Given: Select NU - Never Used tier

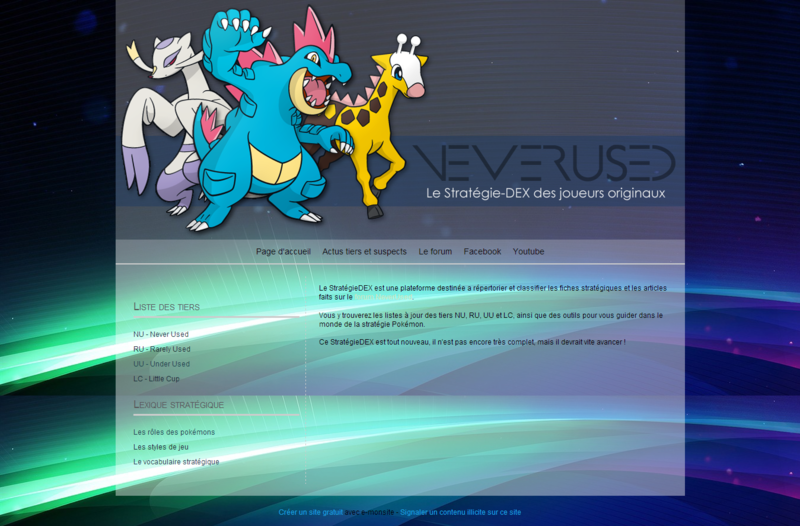Looking at the screenshot, I should [x=161, y=334].
